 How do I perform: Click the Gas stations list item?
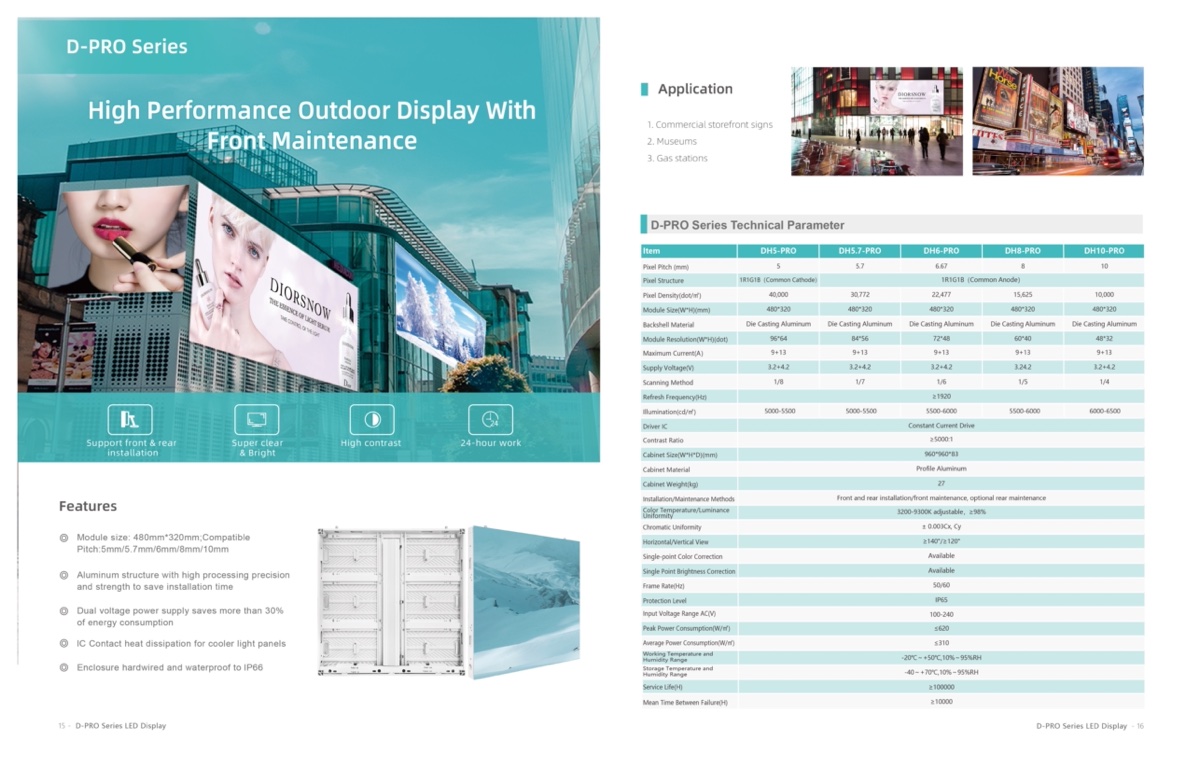(x=677, y=158)
